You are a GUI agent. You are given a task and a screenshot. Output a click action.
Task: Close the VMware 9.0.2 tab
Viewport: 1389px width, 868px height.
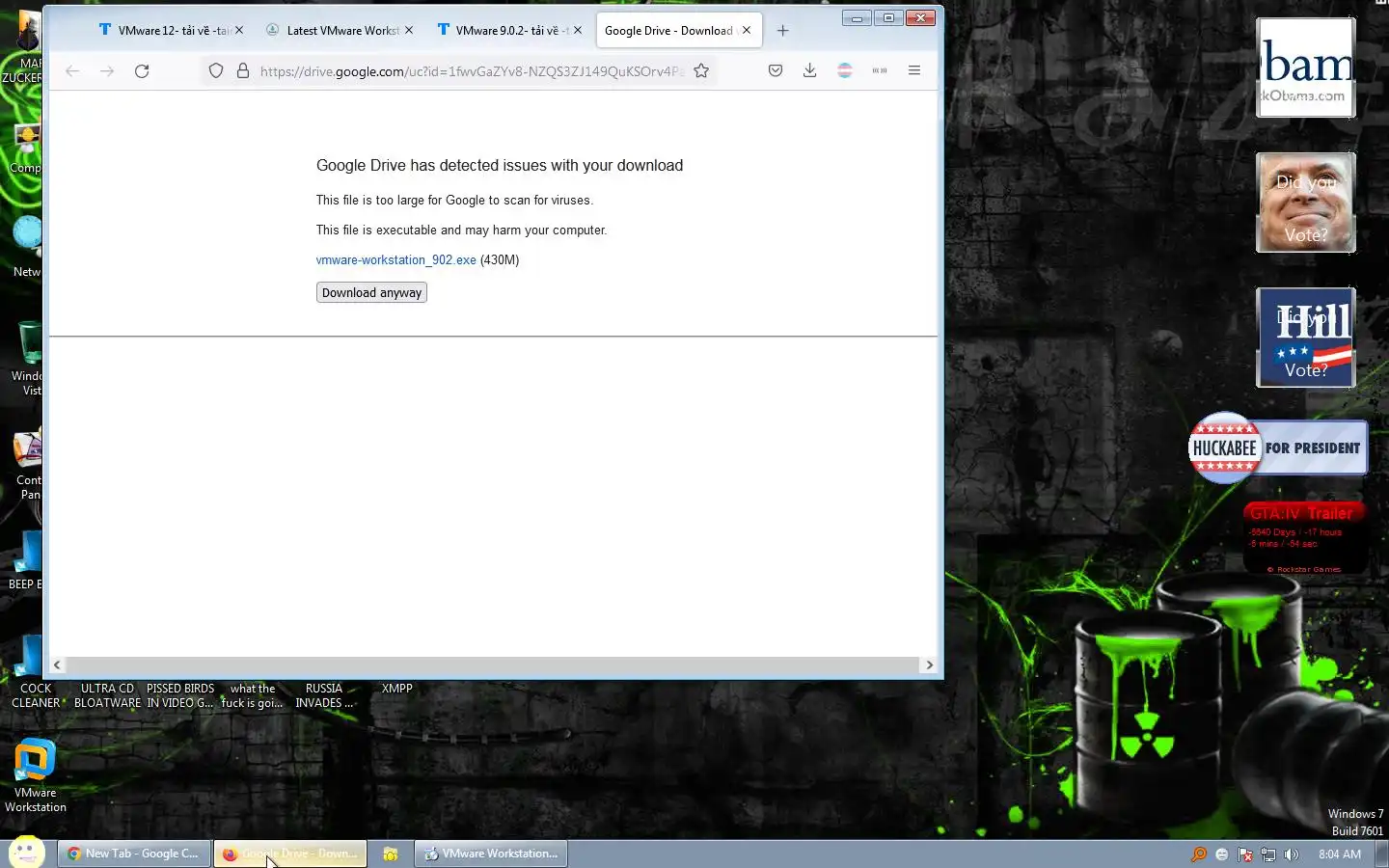pyautogui.click(x=578, y=30)
